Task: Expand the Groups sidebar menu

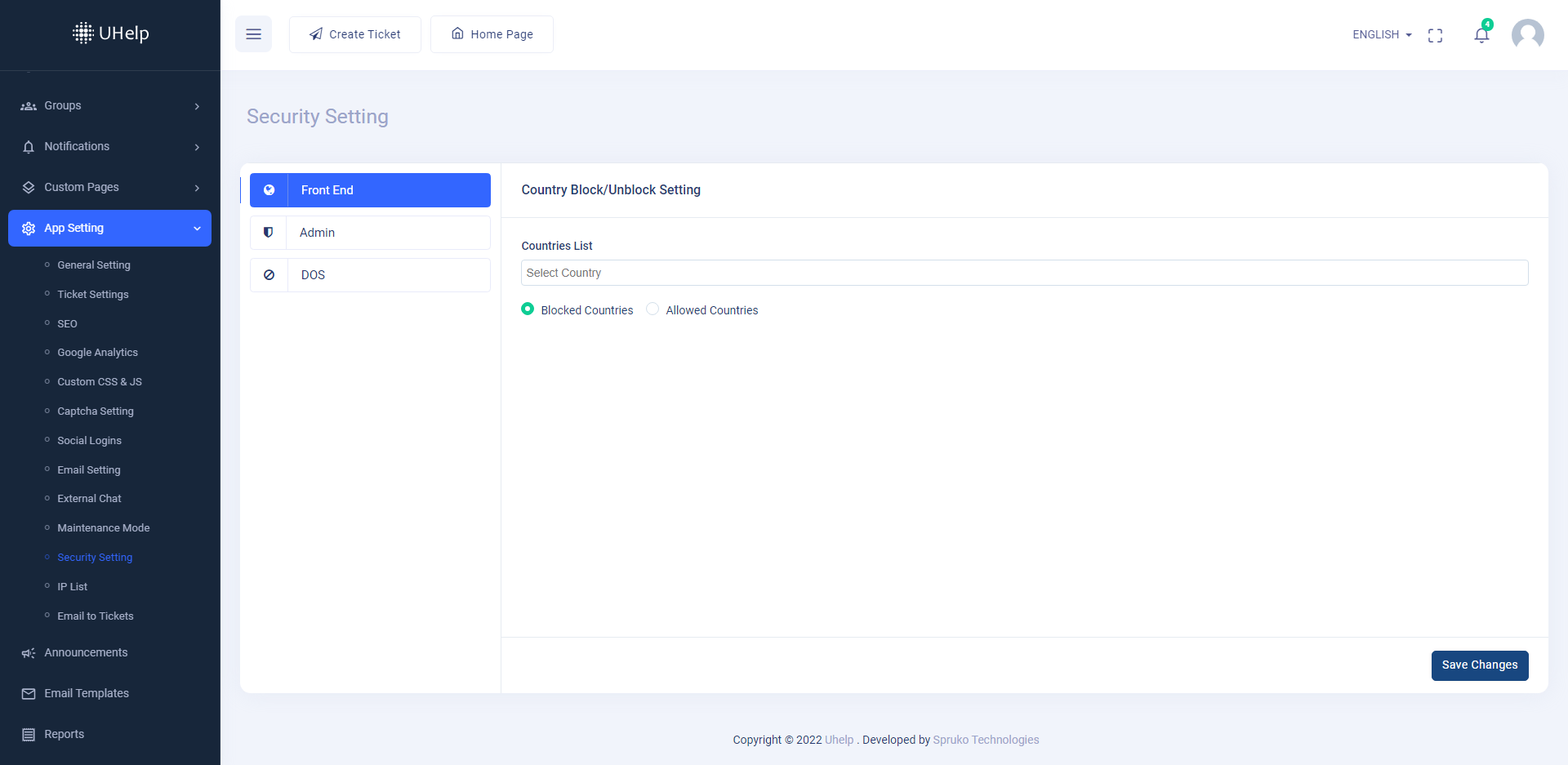Action: tap(109, 106)
